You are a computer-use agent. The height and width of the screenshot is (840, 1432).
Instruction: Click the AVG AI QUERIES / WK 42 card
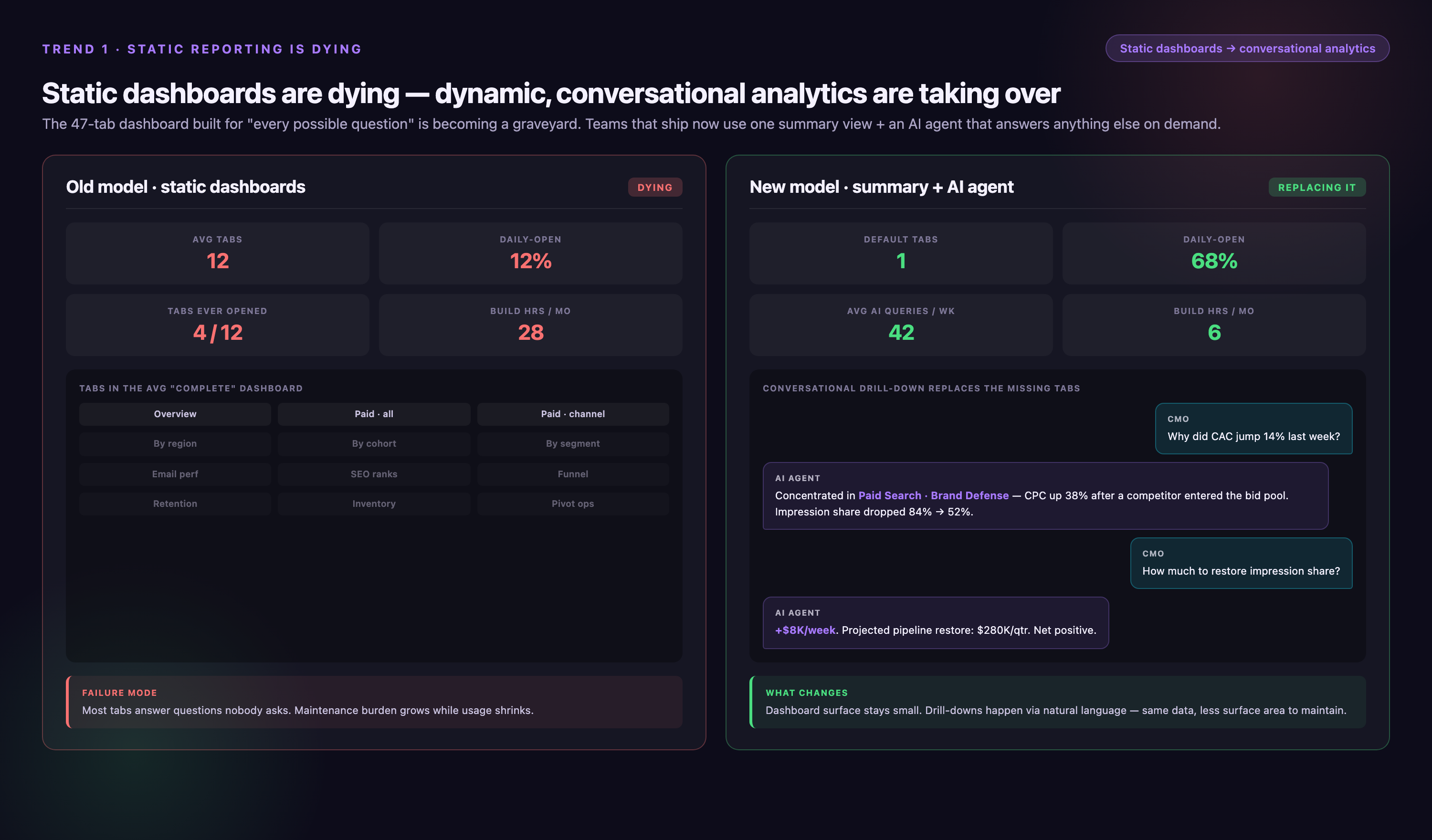[901, 325]
